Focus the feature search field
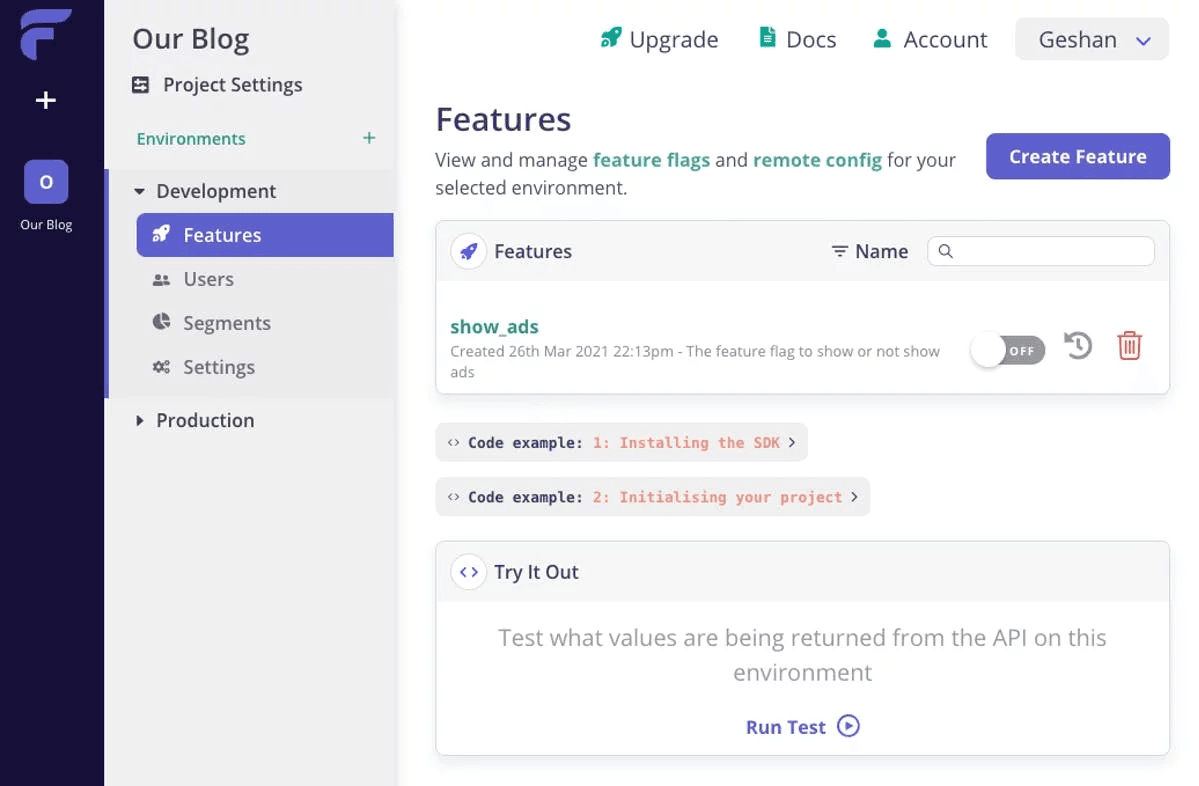 click(x=1041, y=252)
